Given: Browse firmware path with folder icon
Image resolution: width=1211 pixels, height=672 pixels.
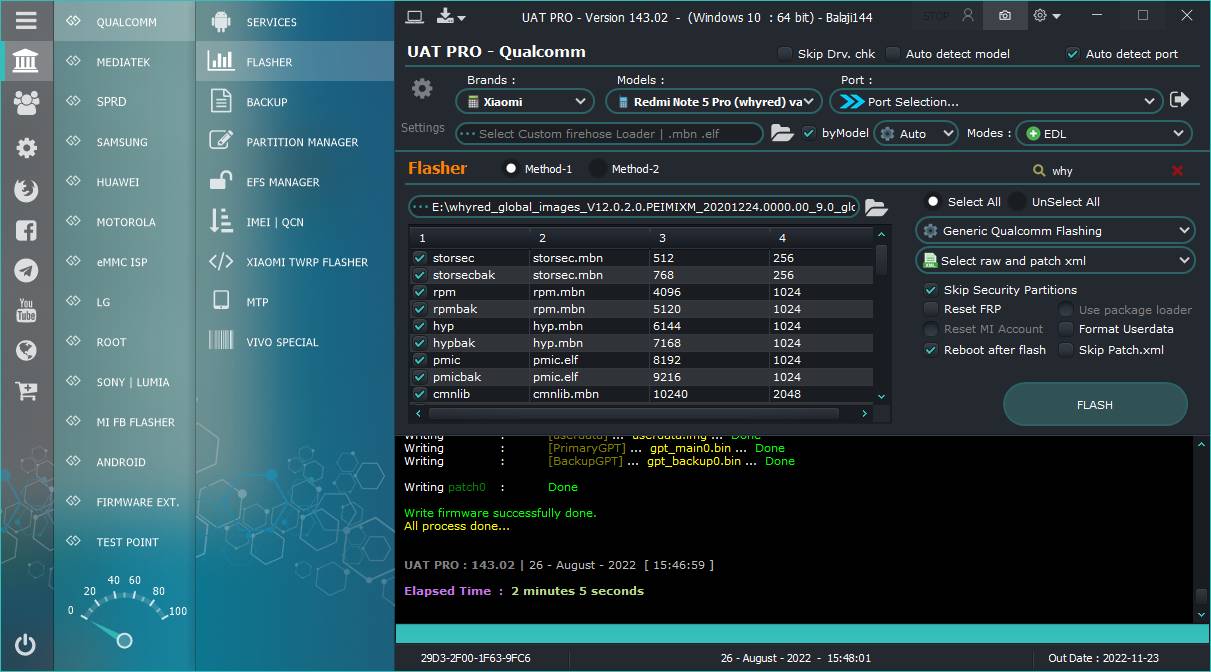Looking at the screenshot, I should pos(876,207).
